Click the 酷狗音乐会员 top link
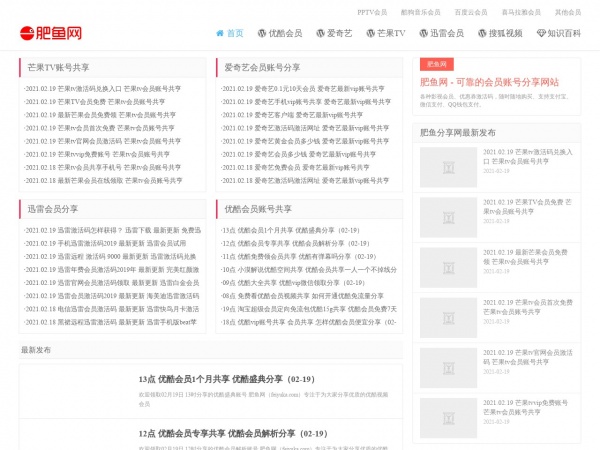Viewport: 600px width, 450px height. click(x=421, y=12)
